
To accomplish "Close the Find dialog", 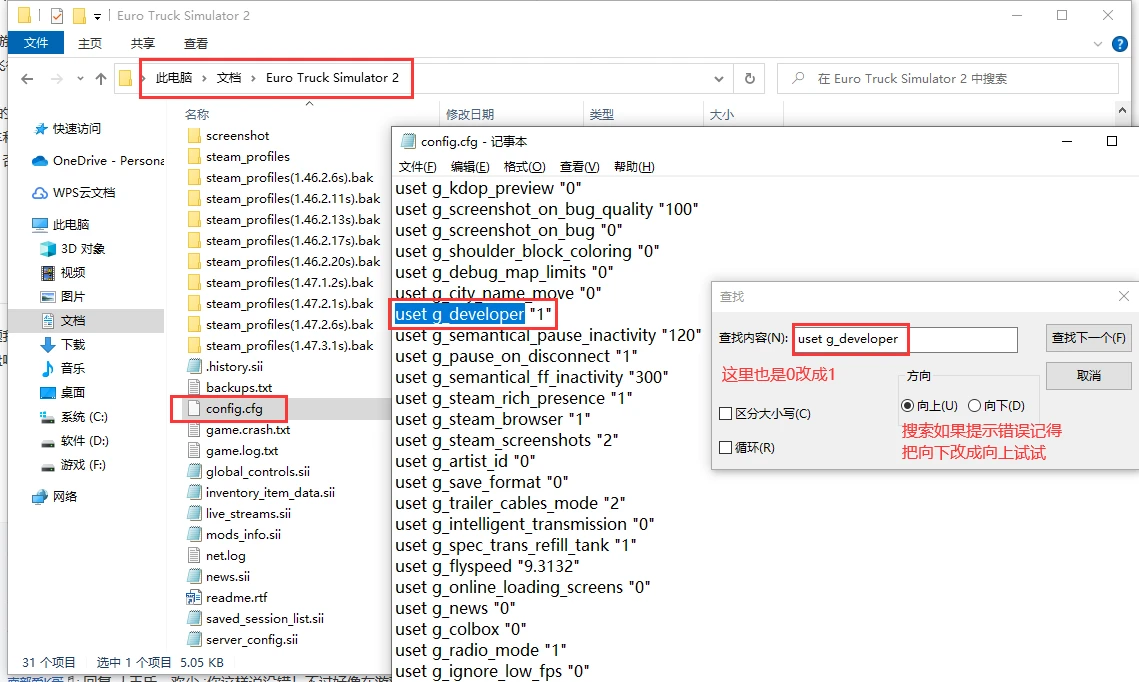I will pyautogui.click(x=1124, y=296).
